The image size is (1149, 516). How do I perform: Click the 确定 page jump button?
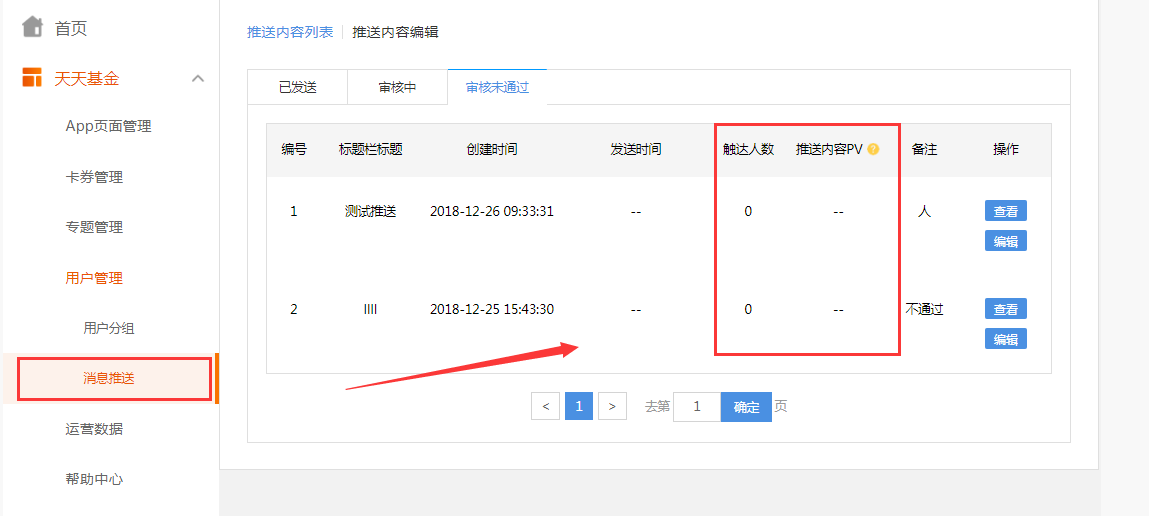coord(746,407)
